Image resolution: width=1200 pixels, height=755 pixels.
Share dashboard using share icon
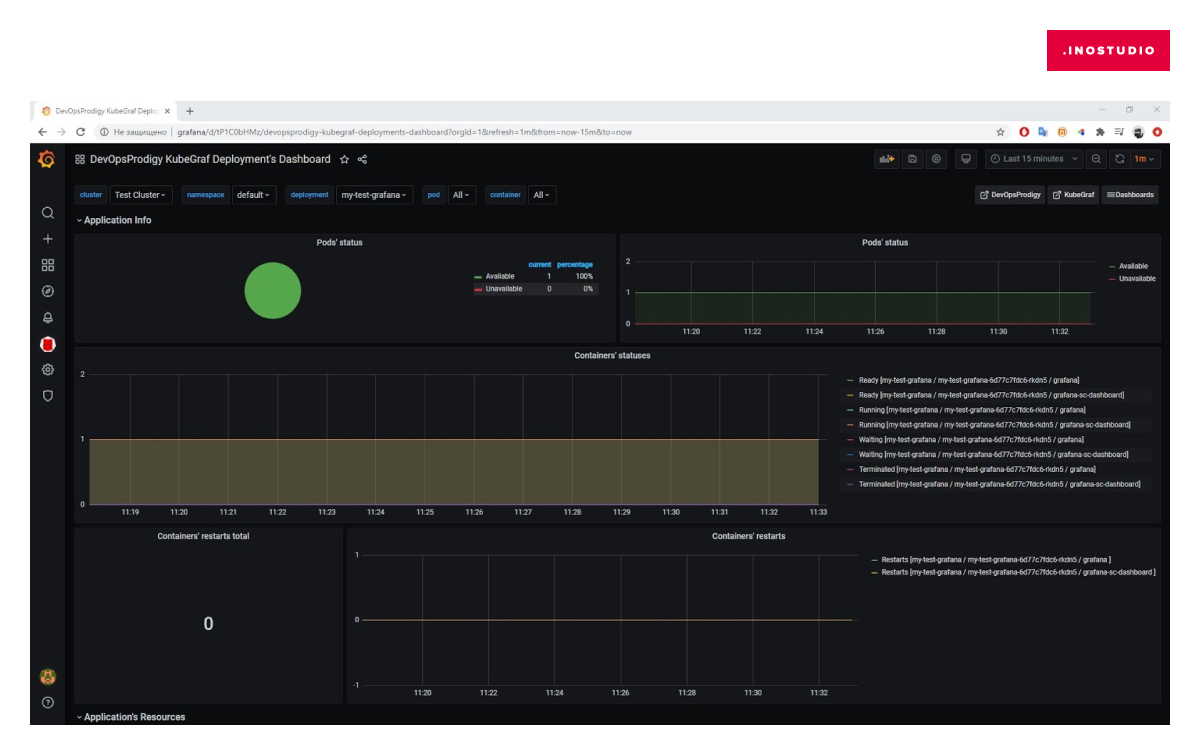click(362, 159)
